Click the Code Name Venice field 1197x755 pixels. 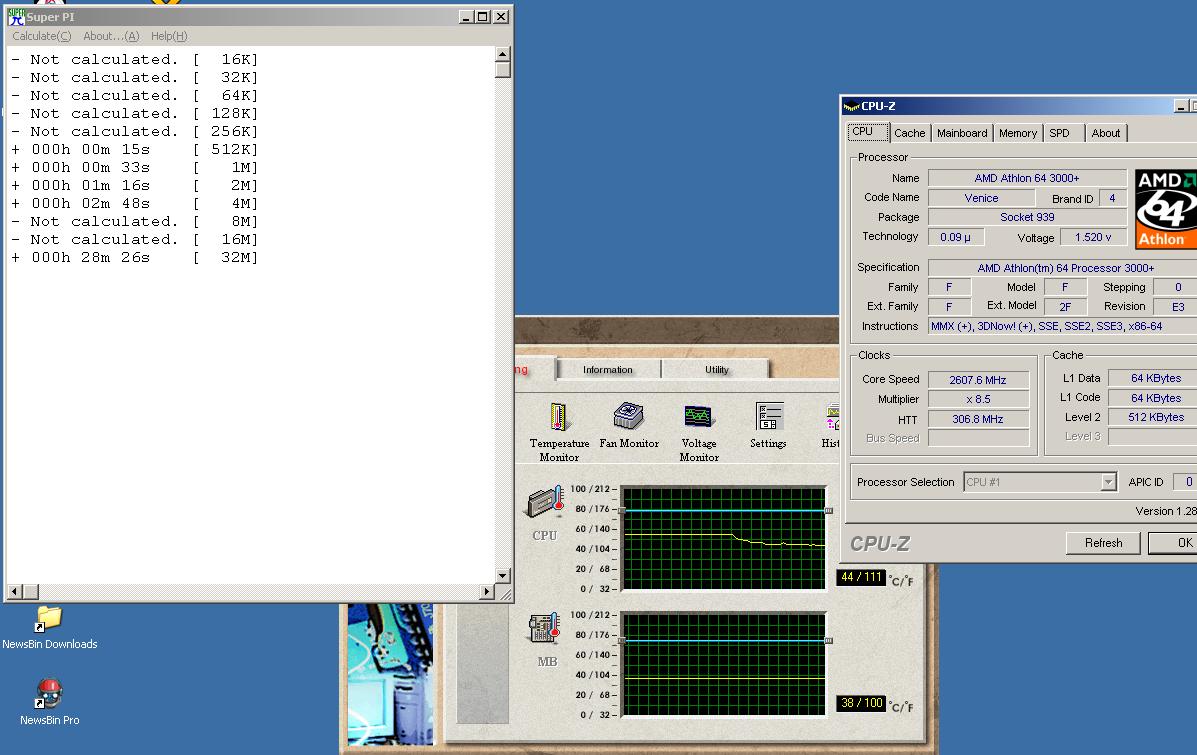[981, 198]
